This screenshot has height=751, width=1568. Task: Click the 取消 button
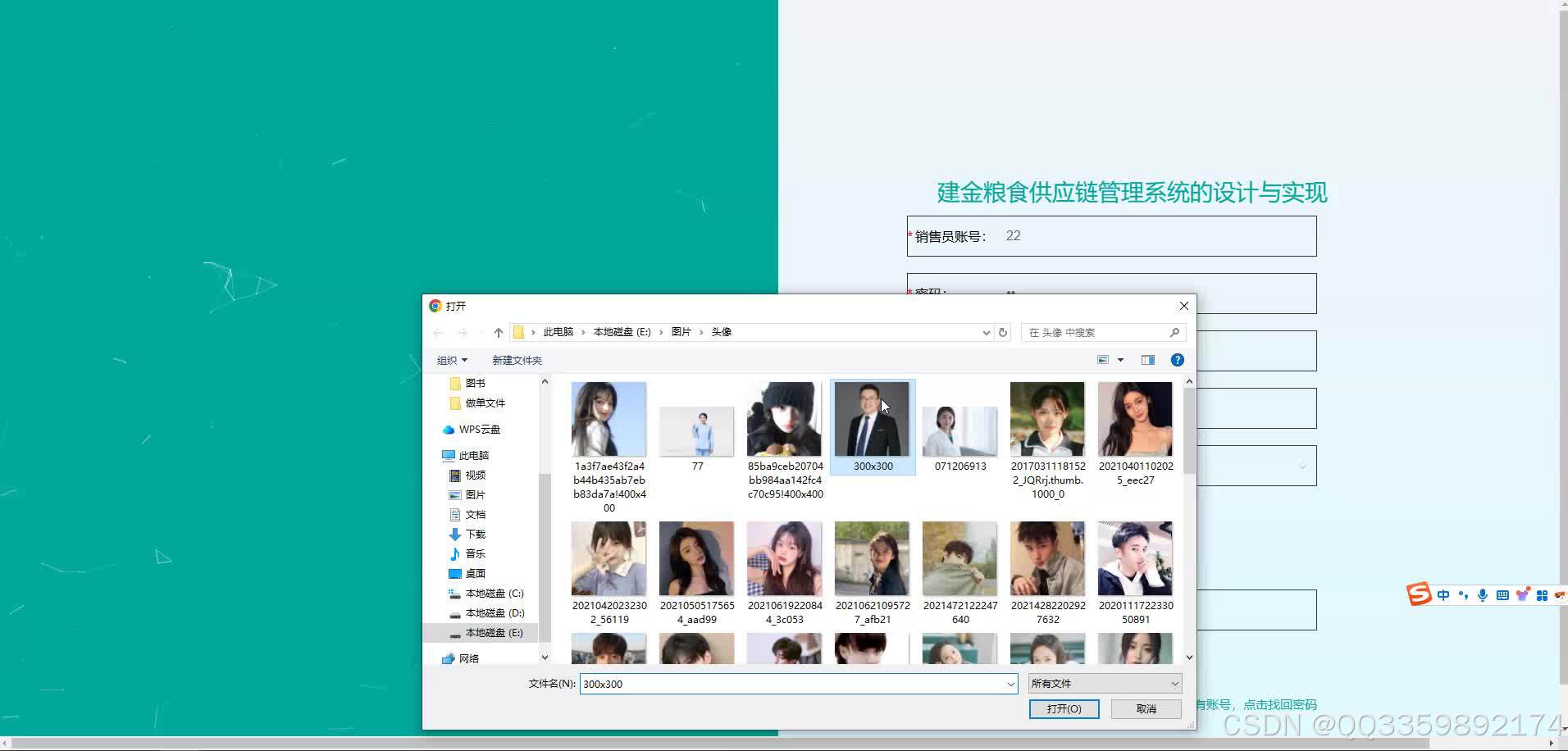coord(1146,709)
